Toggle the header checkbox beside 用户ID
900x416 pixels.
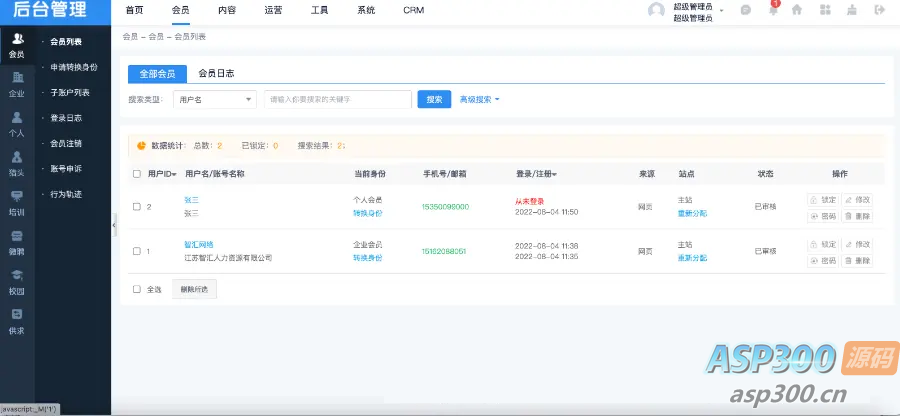[137, 174]
